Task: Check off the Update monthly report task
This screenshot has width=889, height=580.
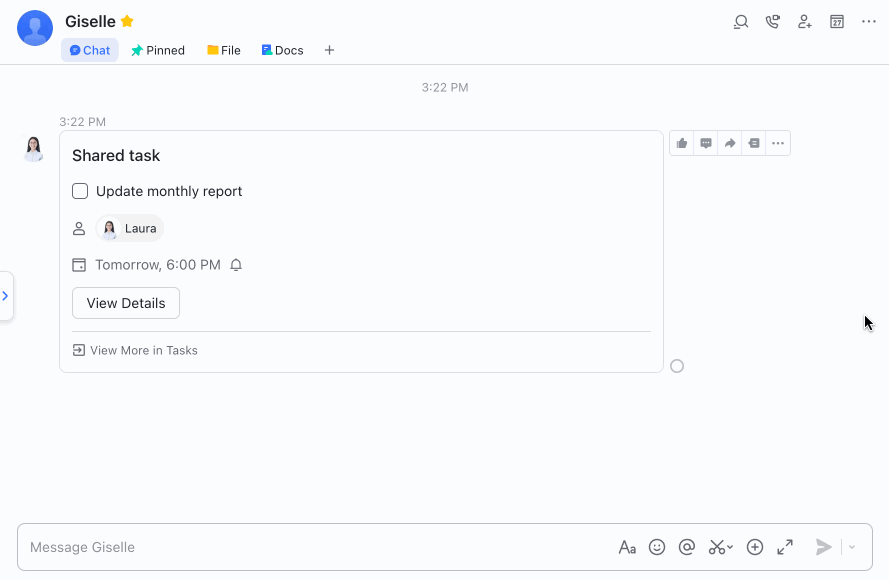Action: (x=80, y=190)
